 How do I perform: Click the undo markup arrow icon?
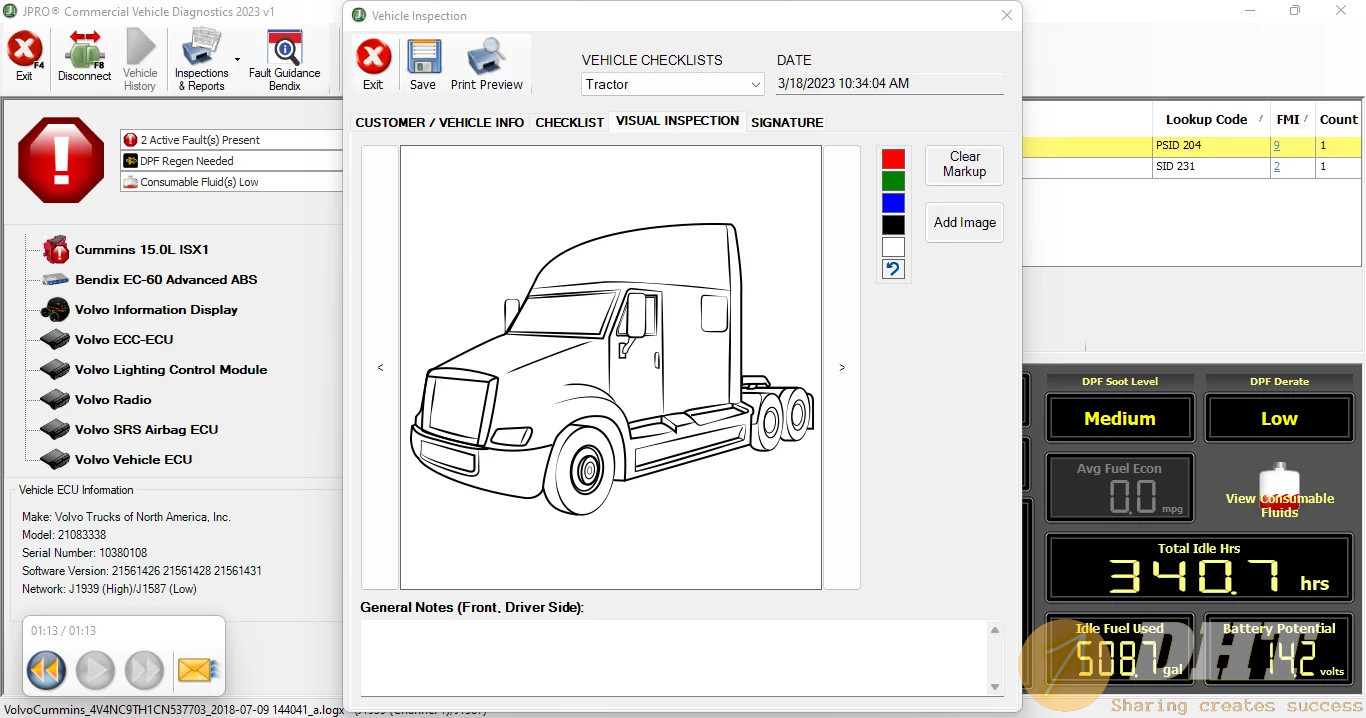pyautogui.click(x=893, y=269)
